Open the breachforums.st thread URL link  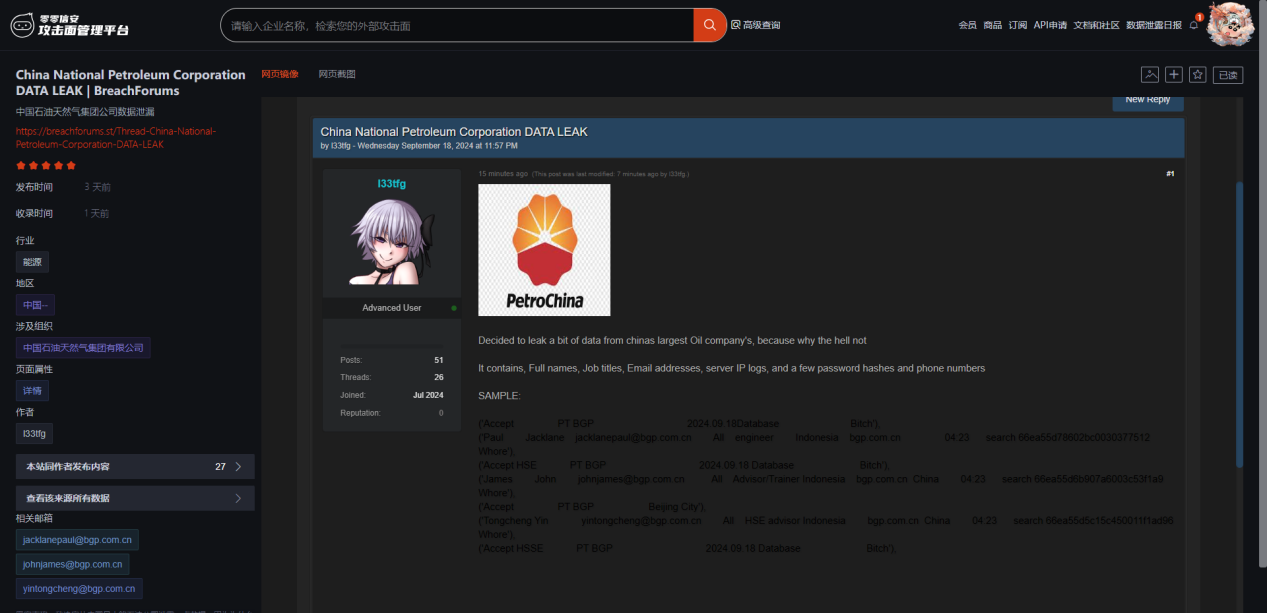(x=115, y=137)
